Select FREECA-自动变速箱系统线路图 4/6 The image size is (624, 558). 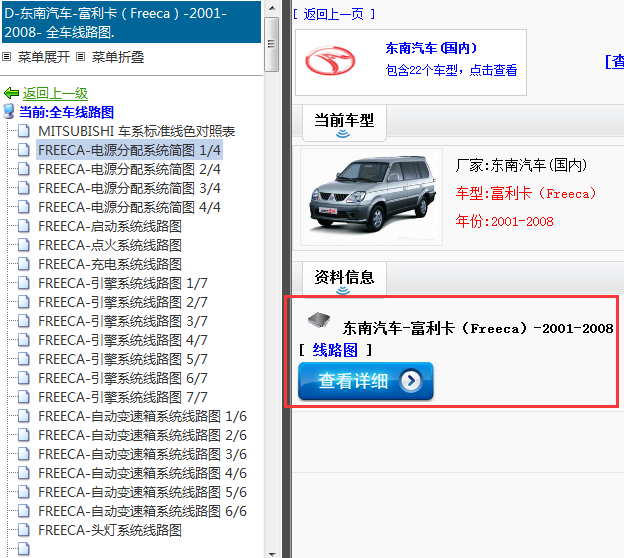coord(142,473)
